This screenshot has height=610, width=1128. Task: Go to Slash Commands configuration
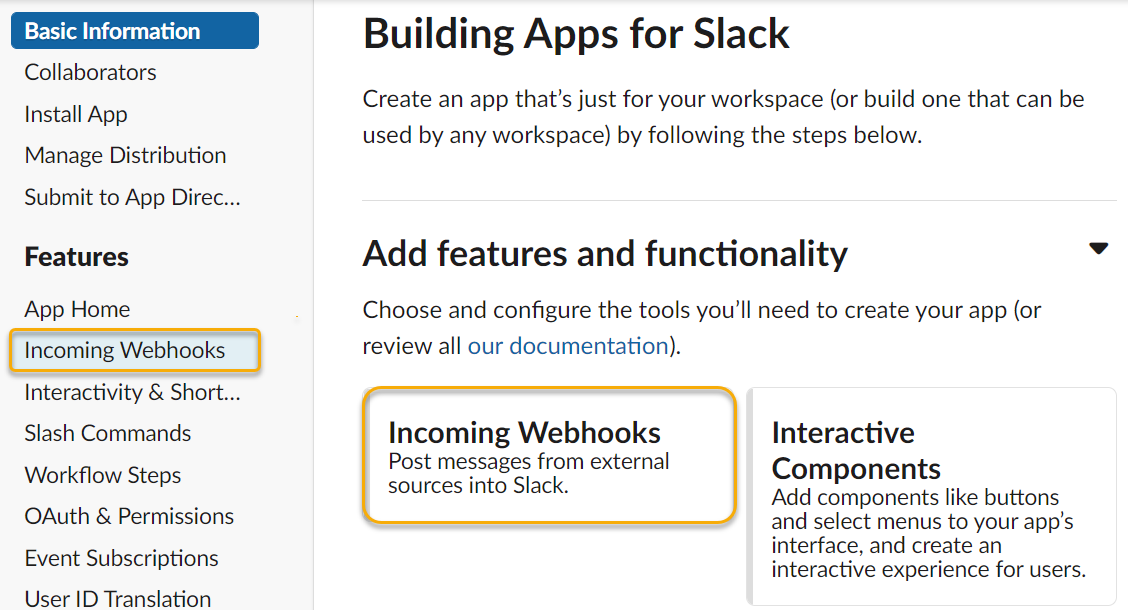pos(107,433)
